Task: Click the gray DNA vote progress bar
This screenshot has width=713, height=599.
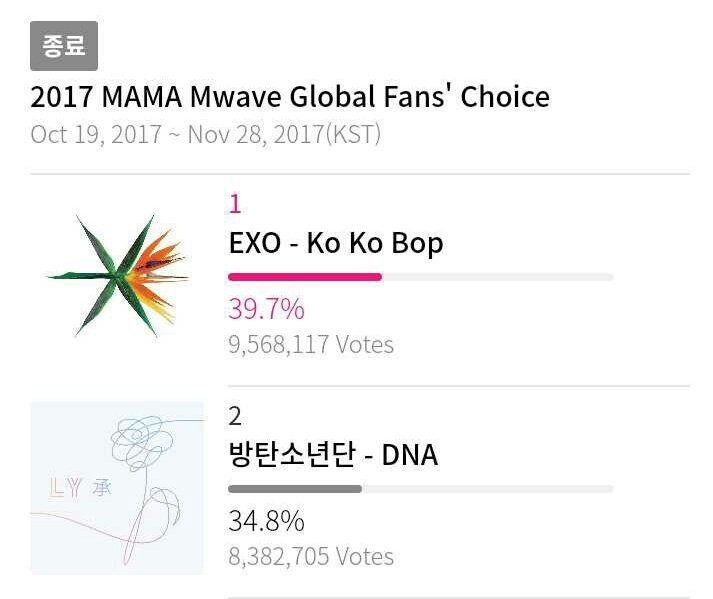Action: (x=295, y=489)
